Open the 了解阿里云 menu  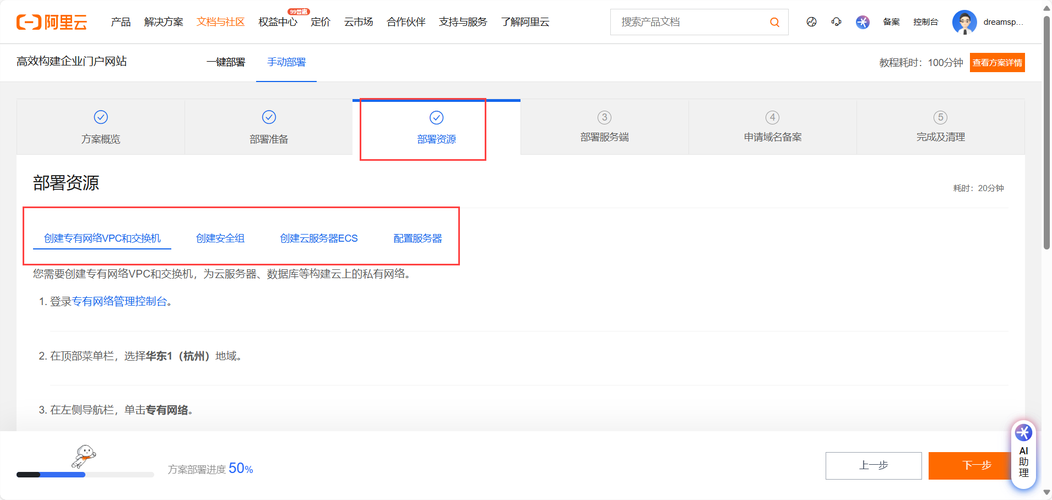[x=525, y=22]
